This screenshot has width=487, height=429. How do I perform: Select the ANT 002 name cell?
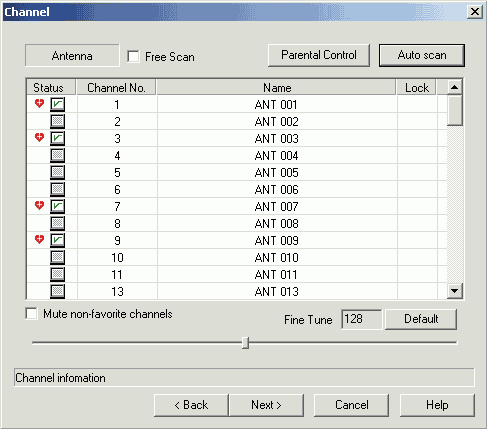[x=277, y=121]
